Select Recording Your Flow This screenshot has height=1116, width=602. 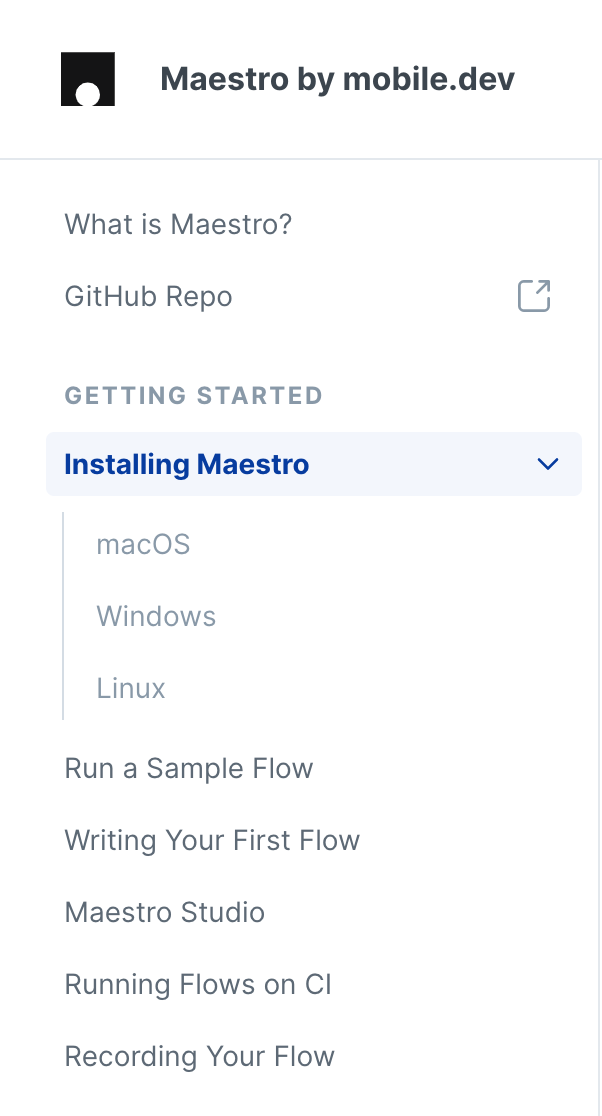[x=200, y=1056]
